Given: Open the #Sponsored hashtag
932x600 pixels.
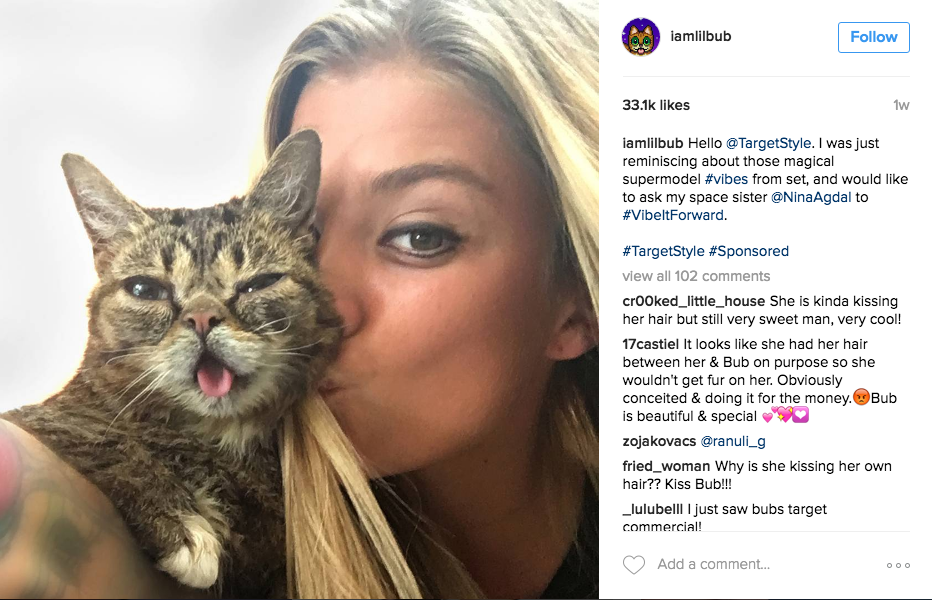Looking at the screenshot, I should tap(749, 251).
